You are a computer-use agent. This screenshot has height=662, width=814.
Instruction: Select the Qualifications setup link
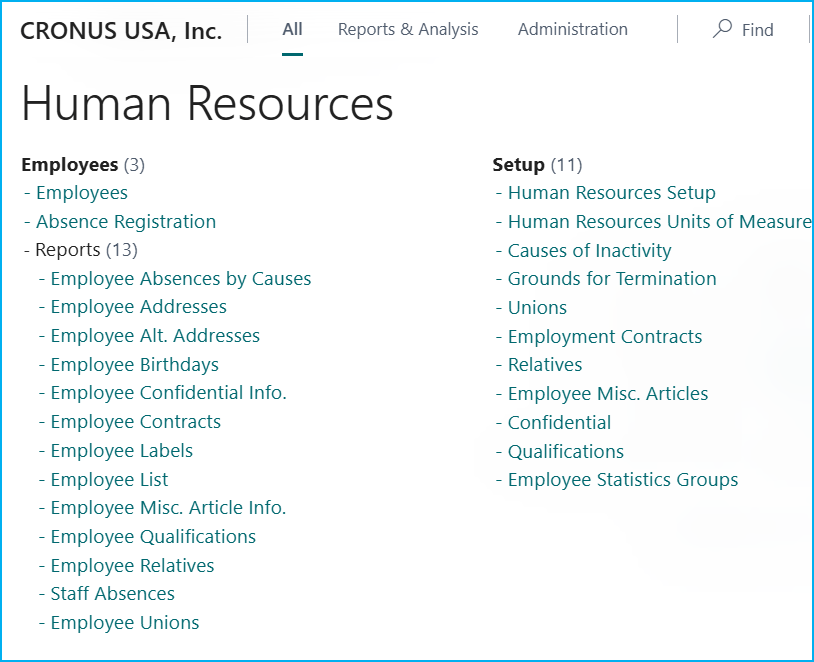[x=566, y=452]
